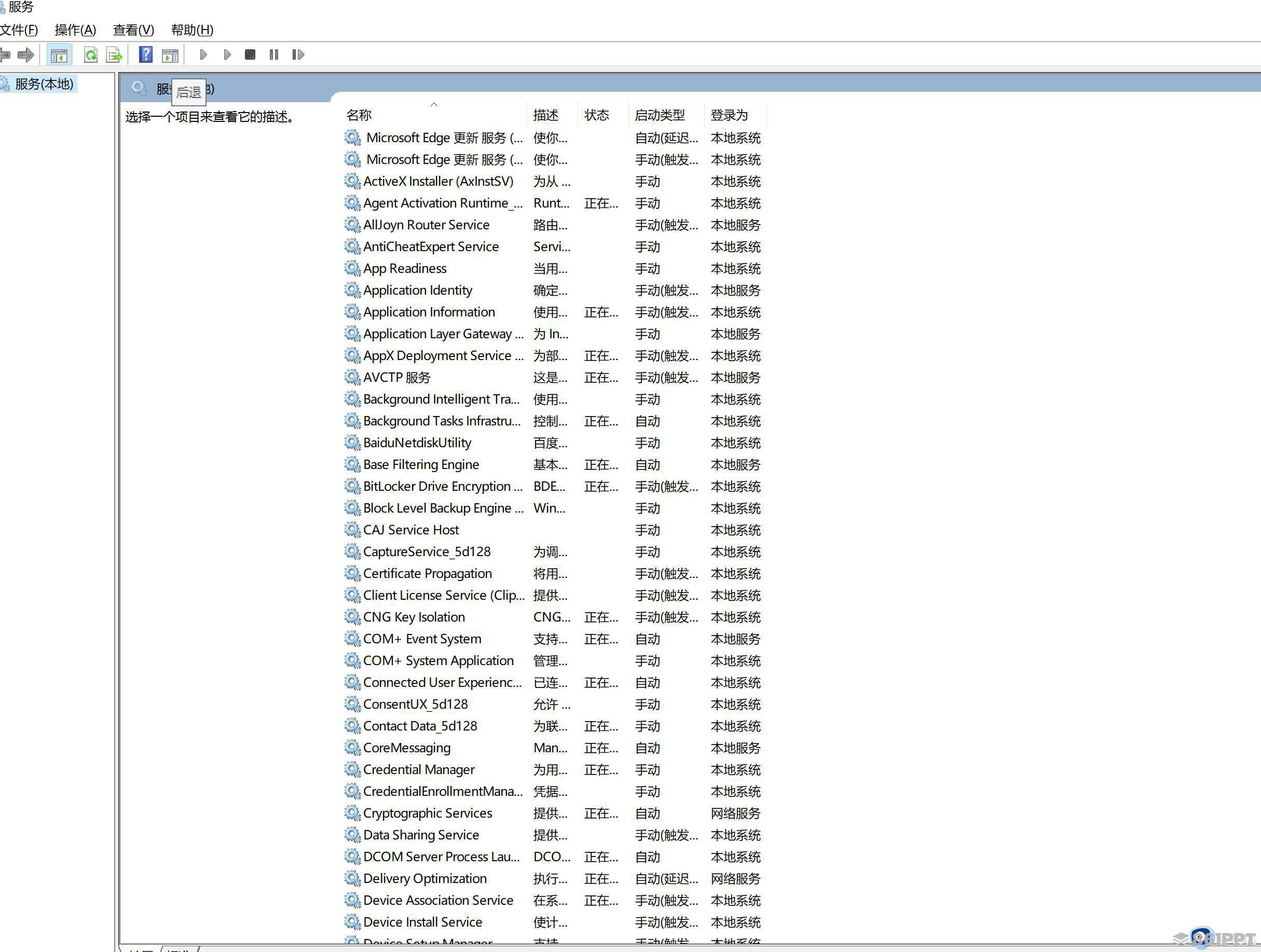
Task: Click the Forward arrow toolbar icon
Action: point(26,54)
